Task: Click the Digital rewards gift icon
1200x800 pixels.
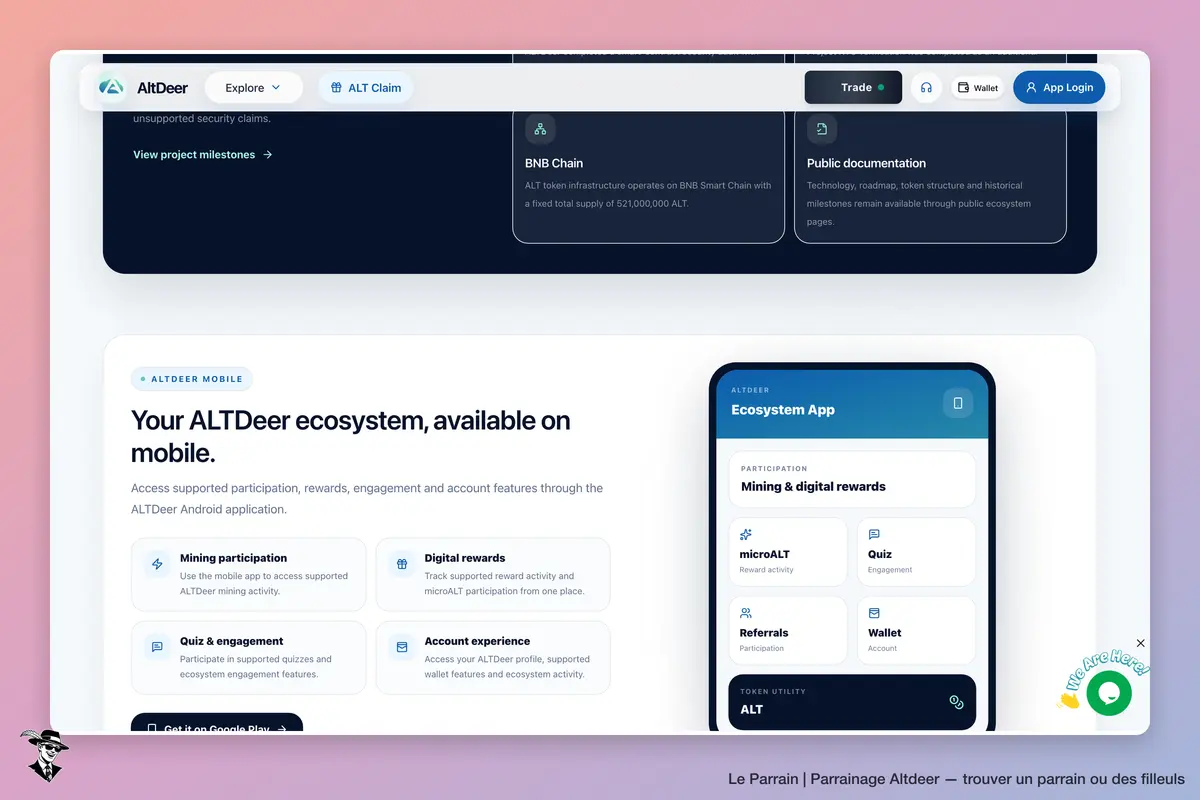Action: click(402, 564)
